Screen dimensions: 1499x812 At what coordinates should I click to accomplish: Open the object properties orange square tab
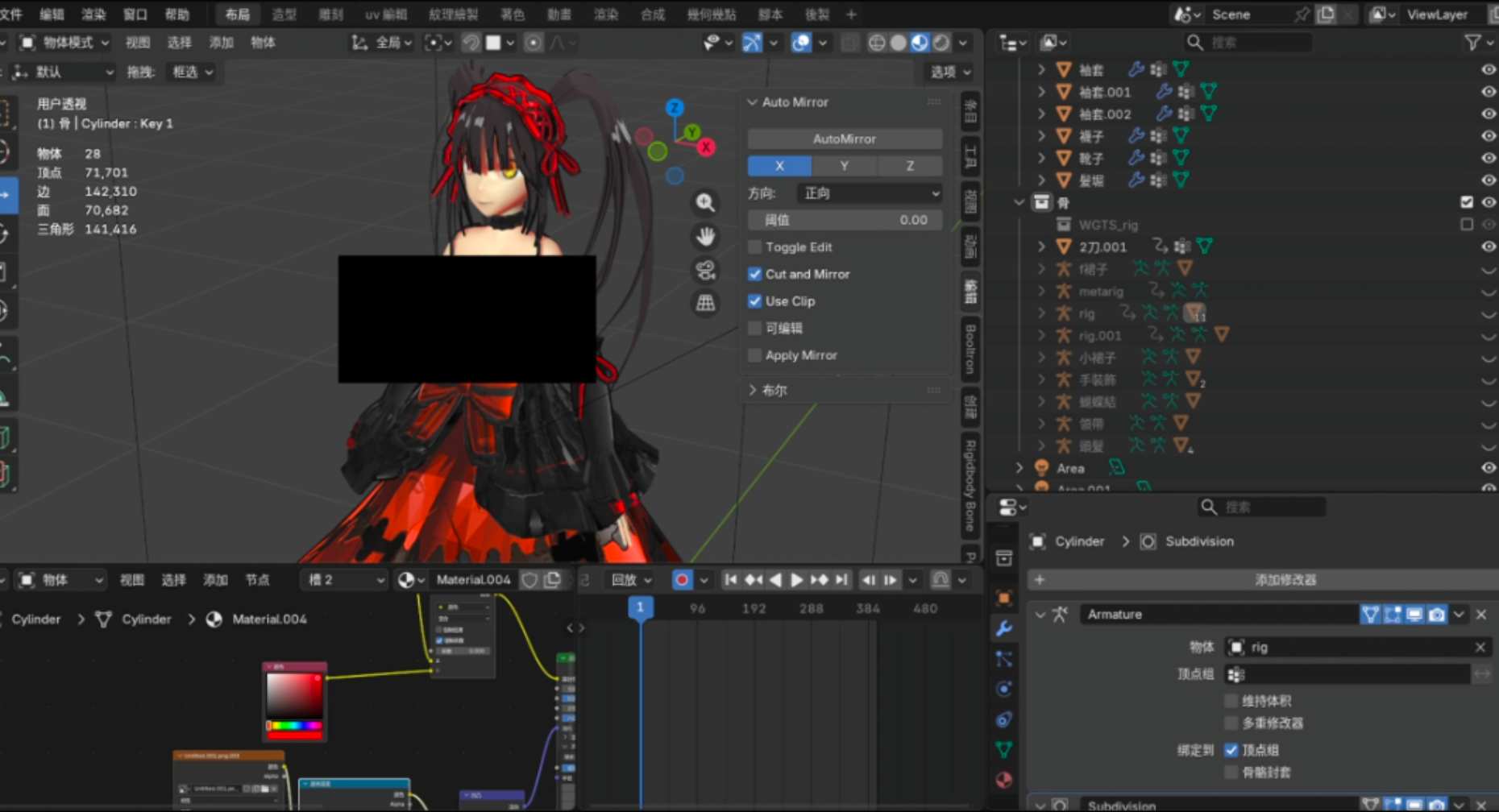(1004, 598)
